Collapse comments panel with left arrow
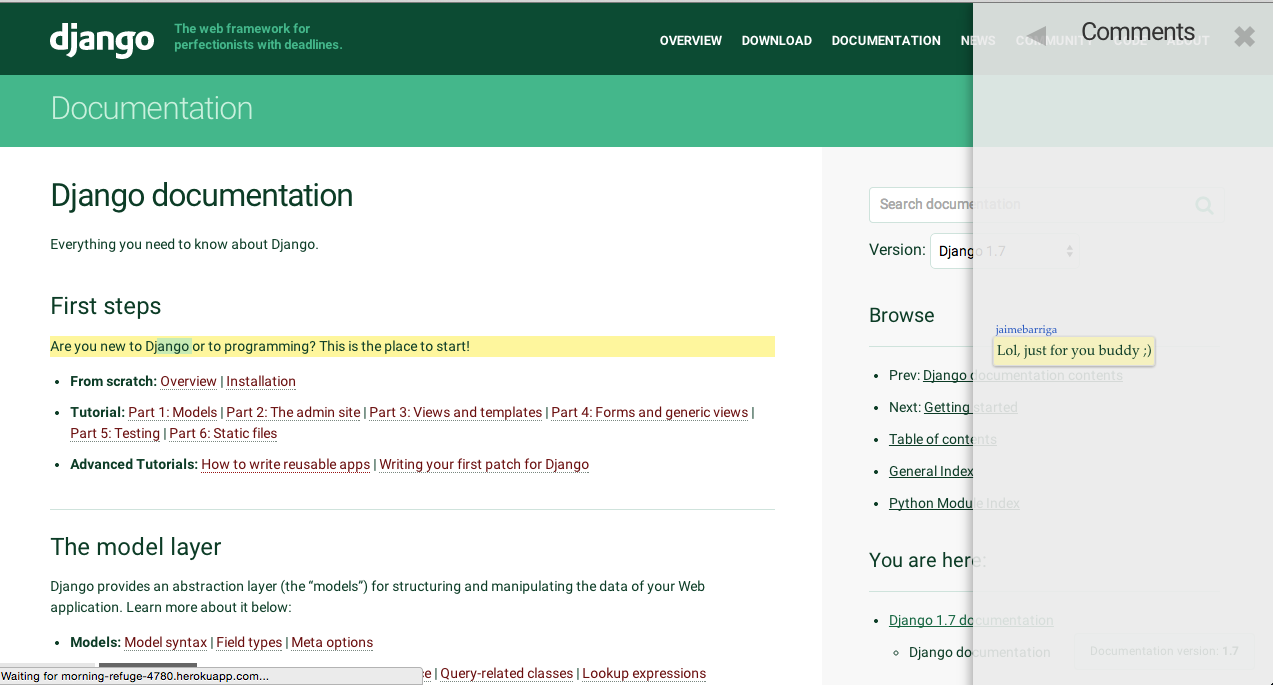Screen dimensions: 1273x685 point(1036,36)
